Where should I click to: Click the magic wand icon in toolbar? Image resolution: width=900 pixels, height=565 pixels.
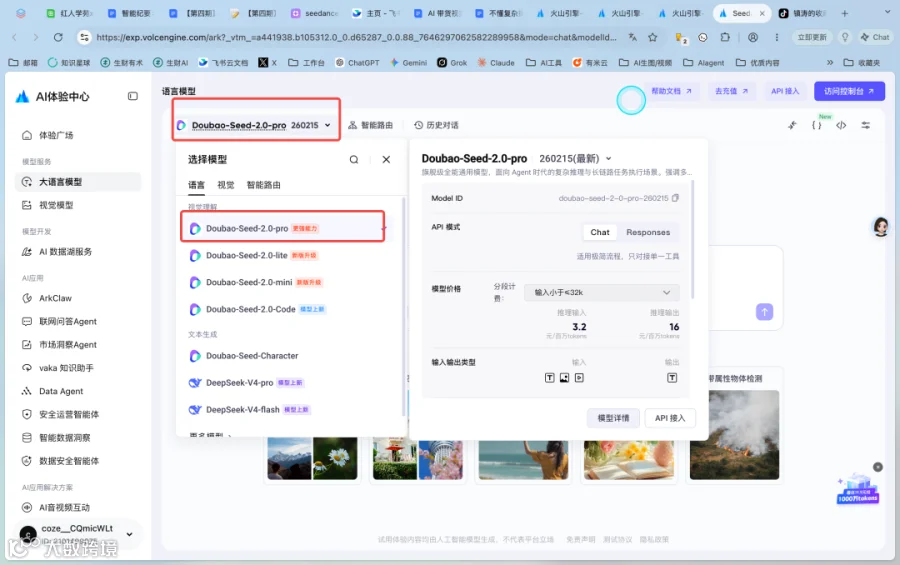[x=792, y=125]
